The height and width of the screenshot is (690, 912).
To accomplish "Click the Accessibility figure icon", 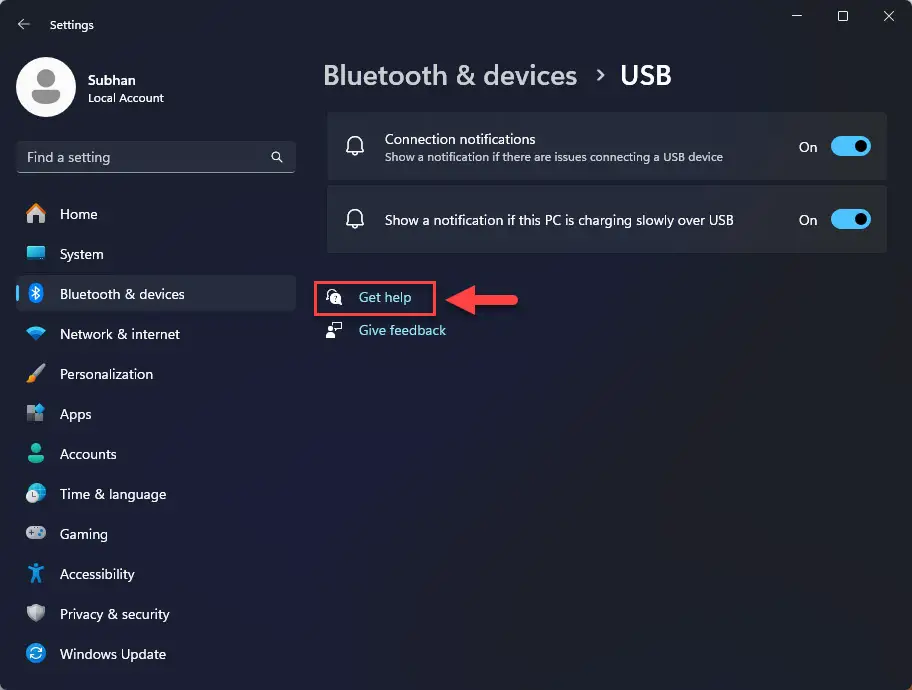I will point(36,573).
